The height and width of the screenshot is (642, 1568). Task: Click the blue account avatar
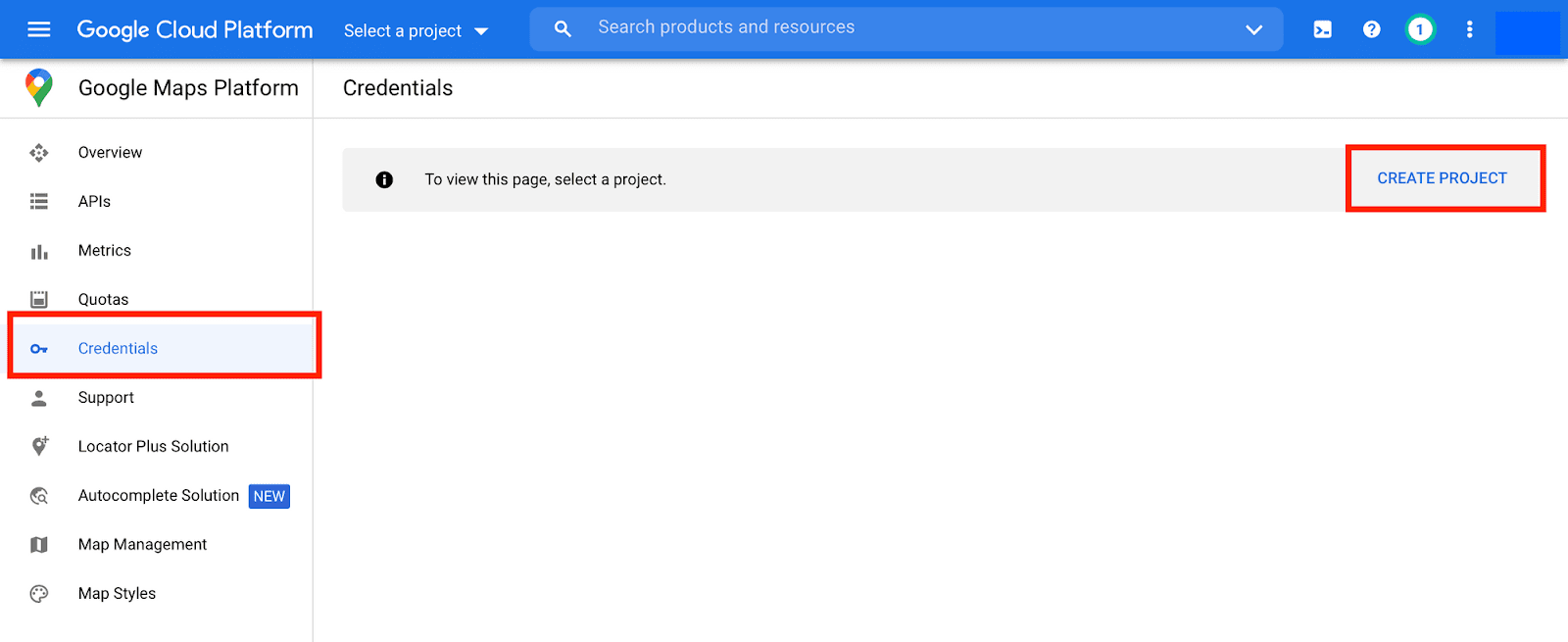pyautogui.click(x=1527, y=32)
